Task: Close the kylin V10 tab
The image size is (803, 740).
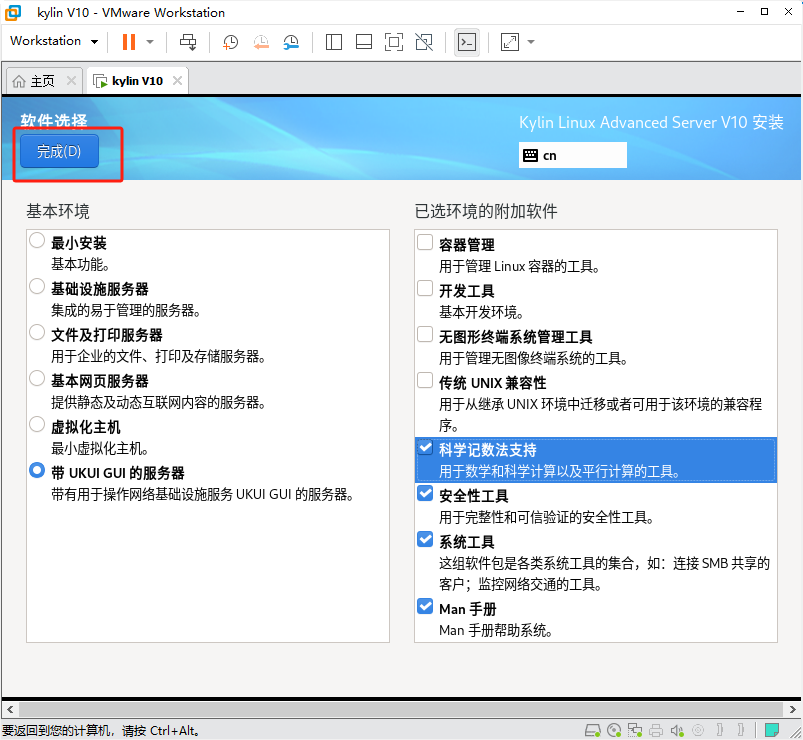Action: tap(177, 80)
